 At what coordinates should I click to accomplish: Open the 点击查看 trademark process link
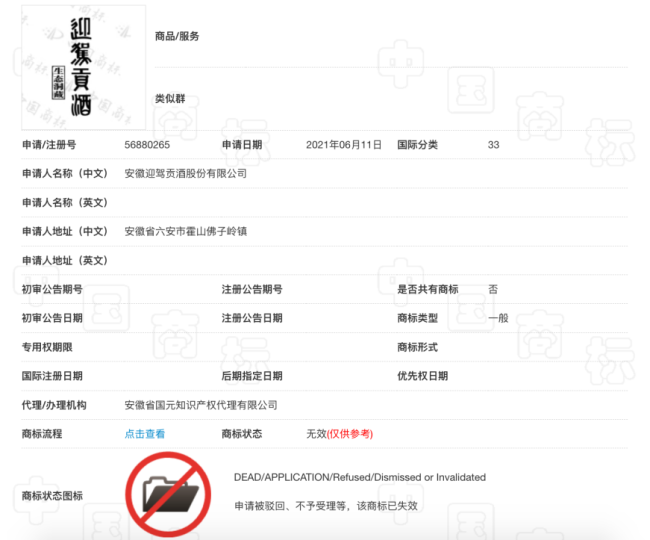[145, 434]
